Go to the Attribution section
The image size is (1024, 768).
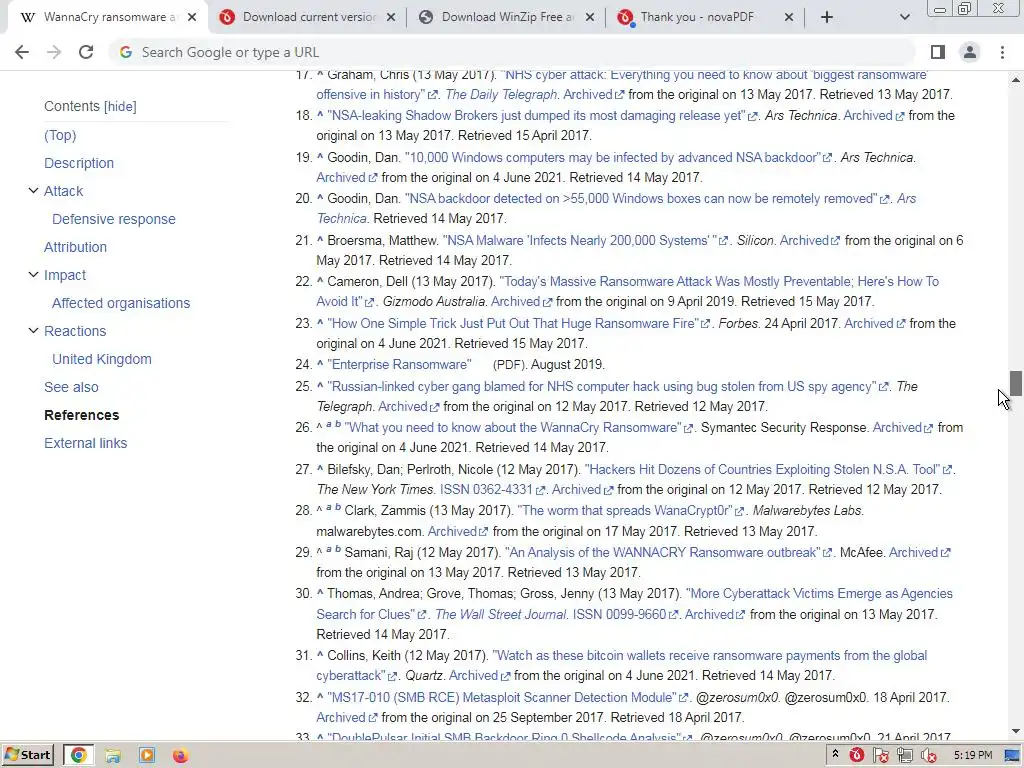[x=75, y=248]
